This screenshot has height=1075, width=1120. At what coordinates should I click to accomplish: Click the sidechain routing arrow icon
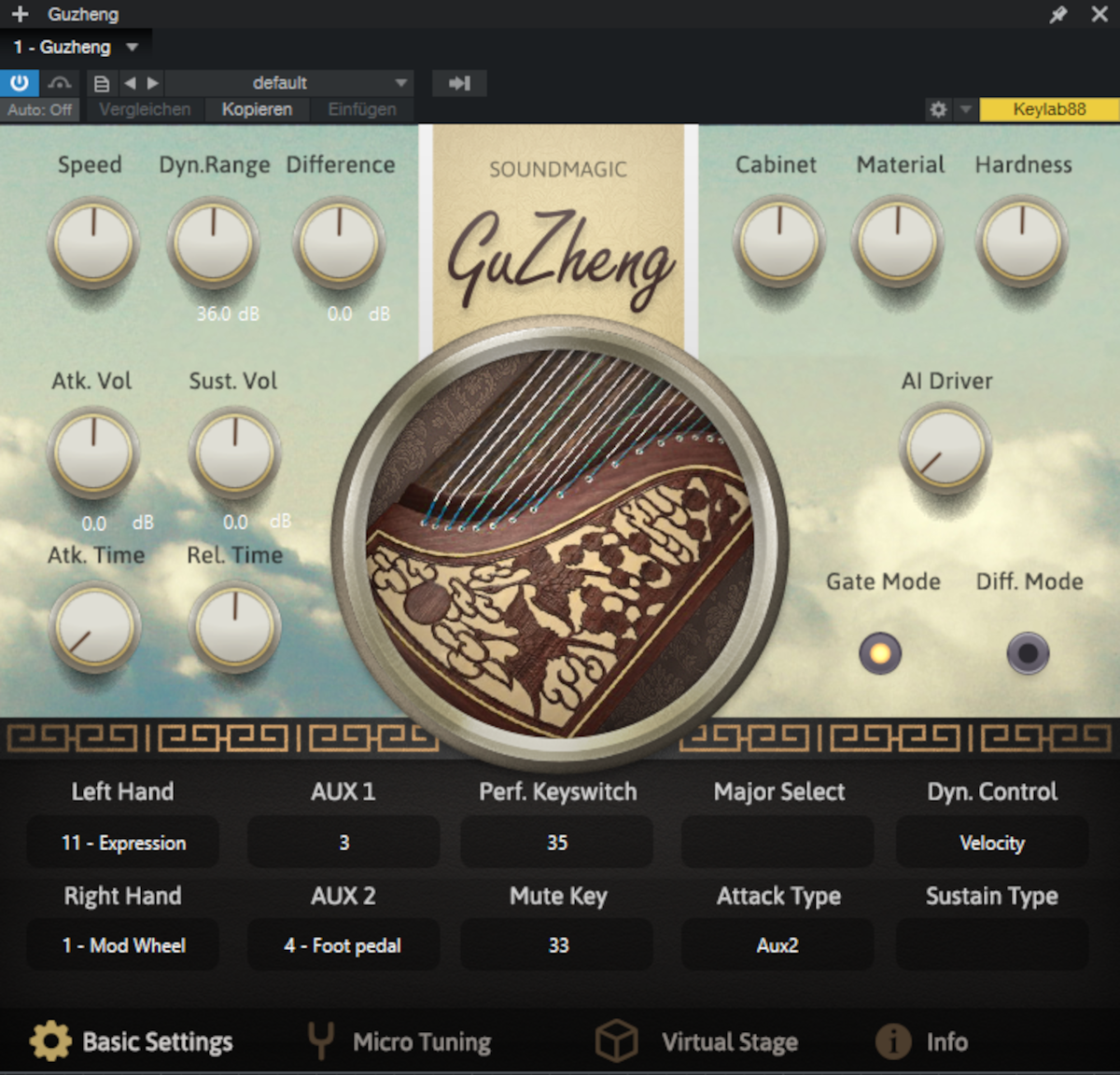459,83
